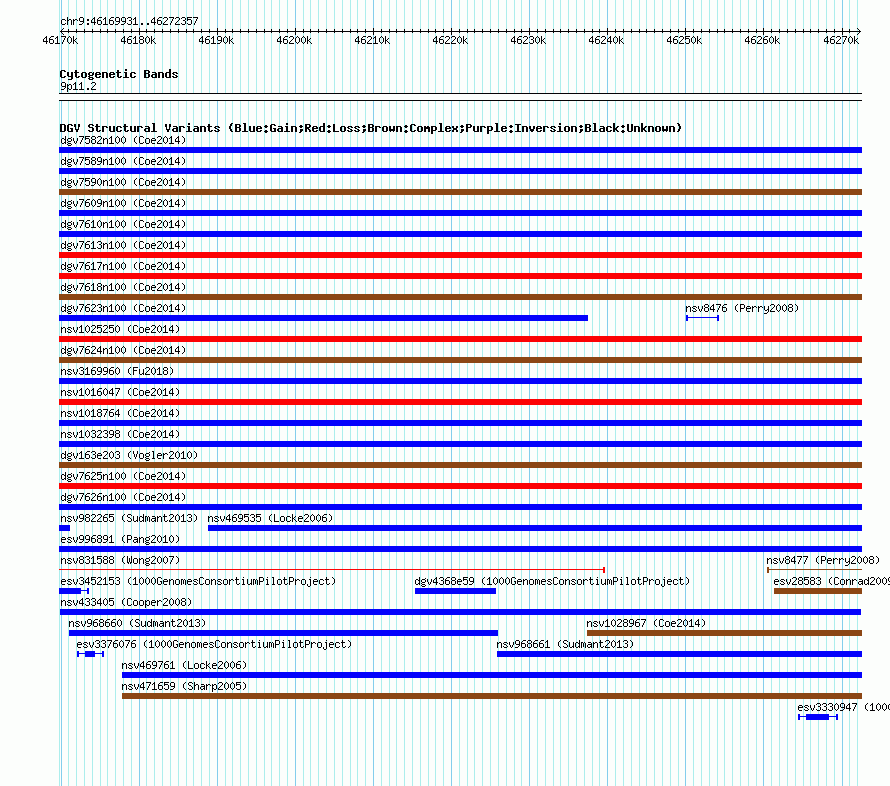Click the dgv7624n100 (Coe2014) label
890x786 pixels.
click(x=123, y=350)
